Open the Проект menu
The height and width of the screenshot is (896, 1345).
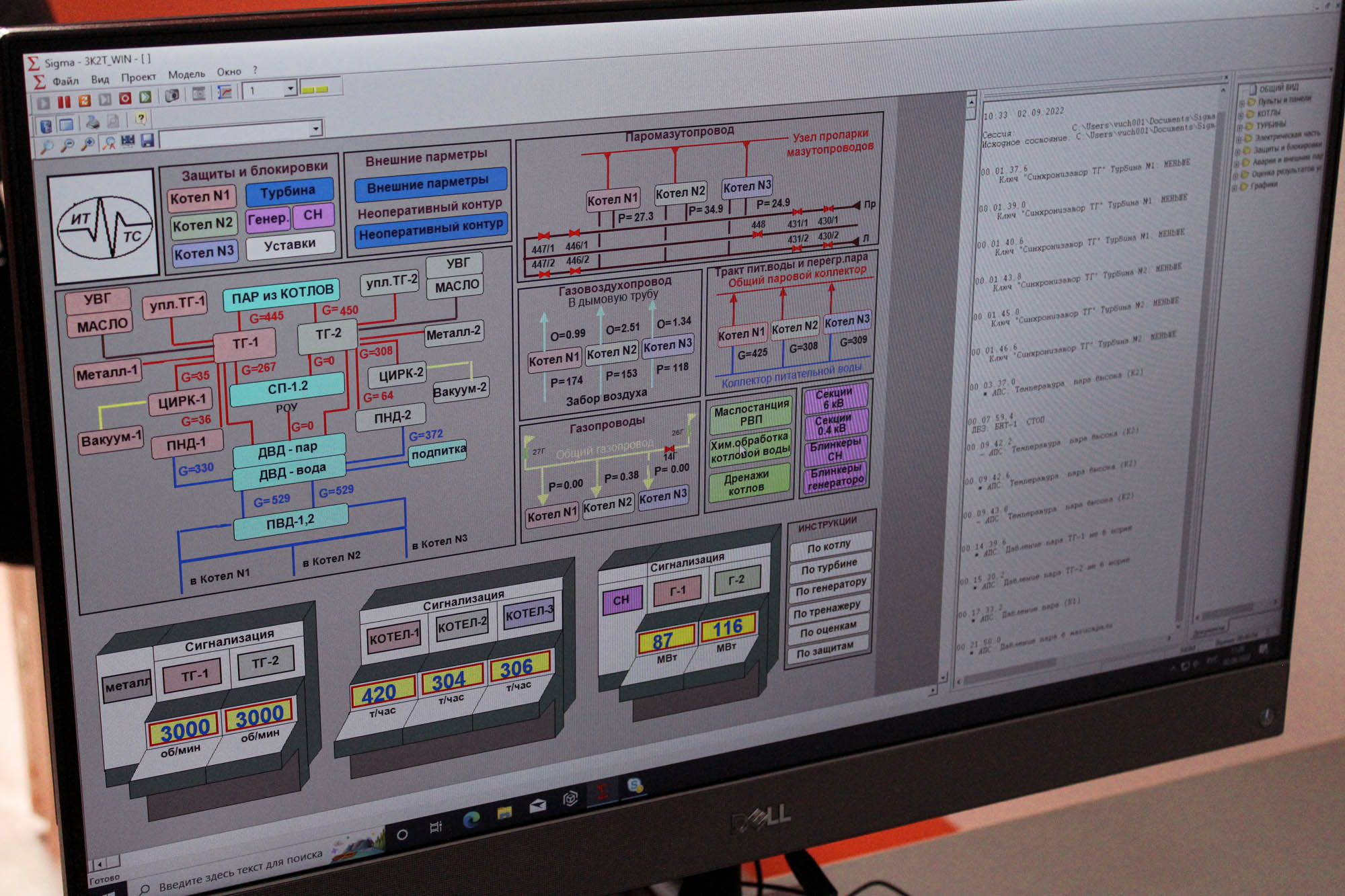coord(139,77)
